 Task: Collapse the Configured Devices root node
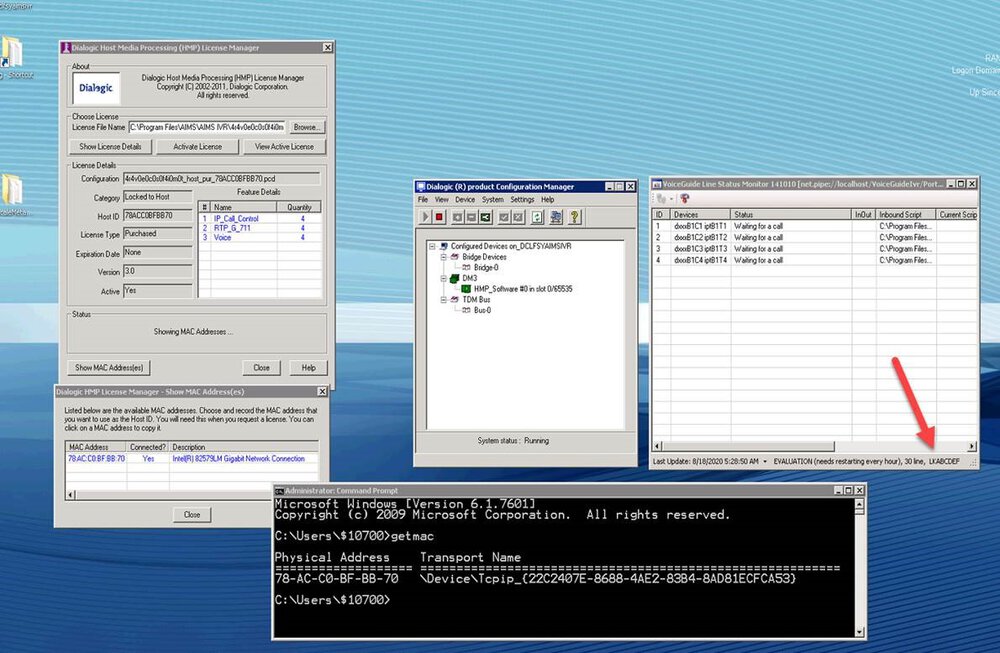pos(431,246)
